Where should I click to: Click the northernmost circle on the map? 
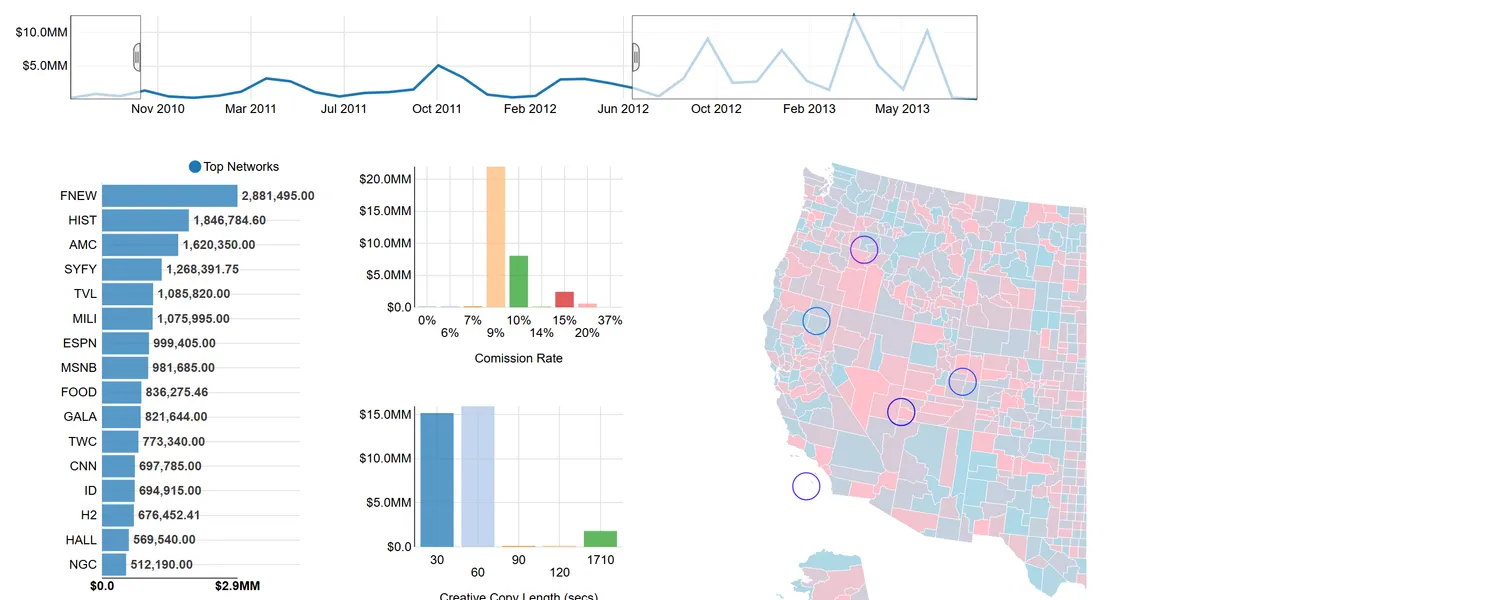point(864,249)
